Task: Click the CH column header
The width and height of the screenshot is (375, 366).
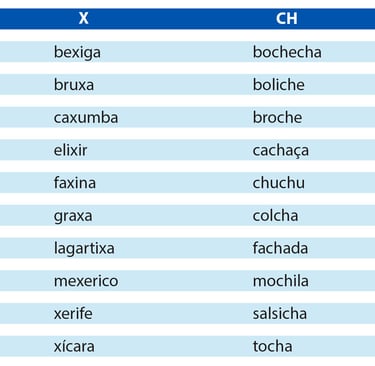Action: point(287,18)
